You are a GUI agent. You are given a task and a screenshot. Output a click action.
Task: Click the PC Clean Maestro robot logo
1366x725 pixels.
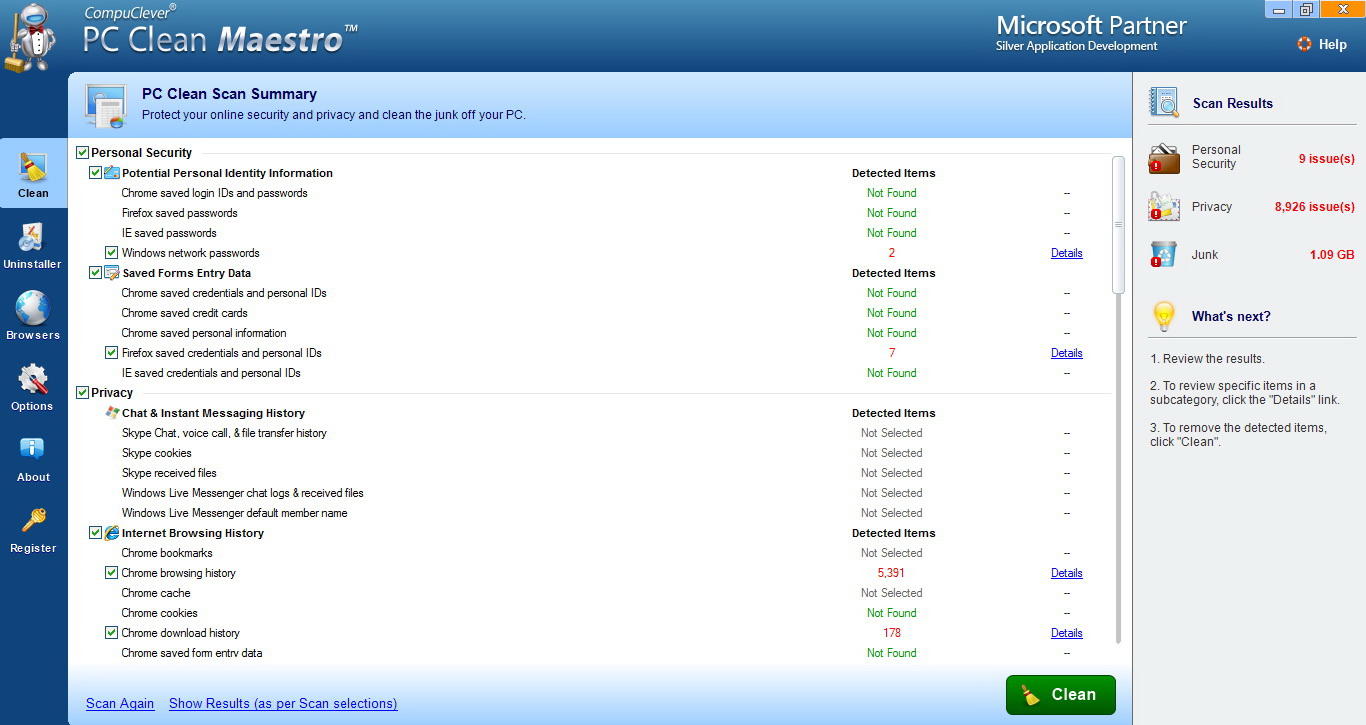(30, 37)
